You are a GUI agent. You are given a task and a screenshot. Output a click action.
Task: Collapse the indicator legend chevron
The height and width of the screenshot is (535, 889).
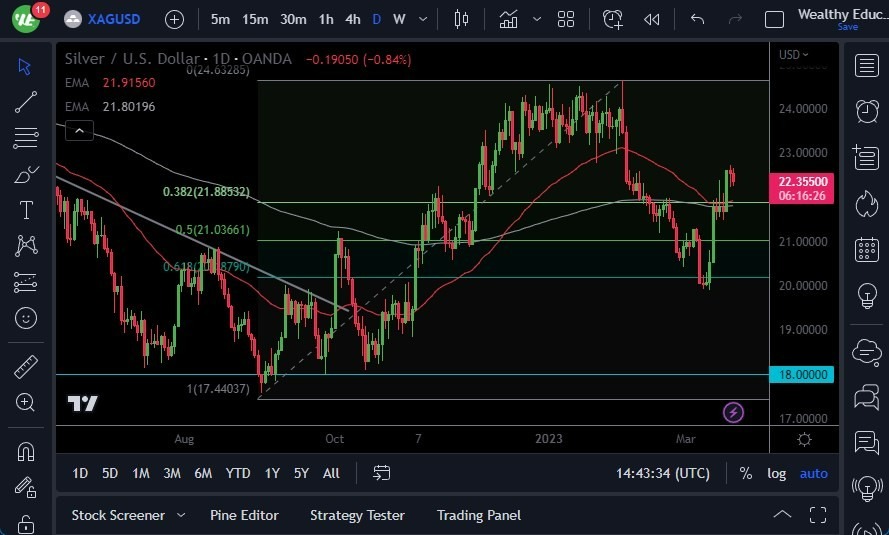coord(79,130)
